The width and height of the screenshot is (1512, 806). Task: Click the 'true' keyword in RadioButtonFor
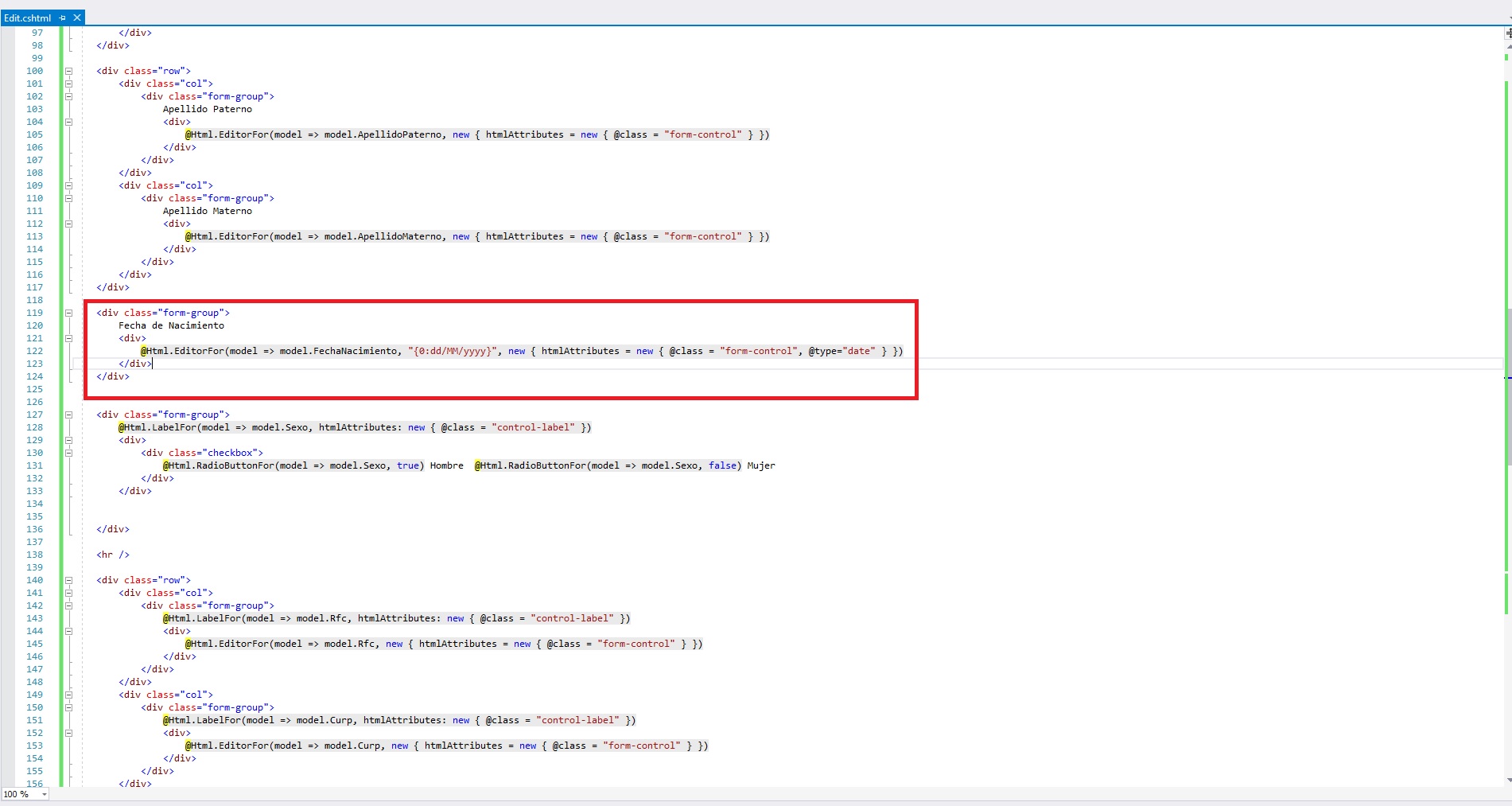tap(408, 465)
